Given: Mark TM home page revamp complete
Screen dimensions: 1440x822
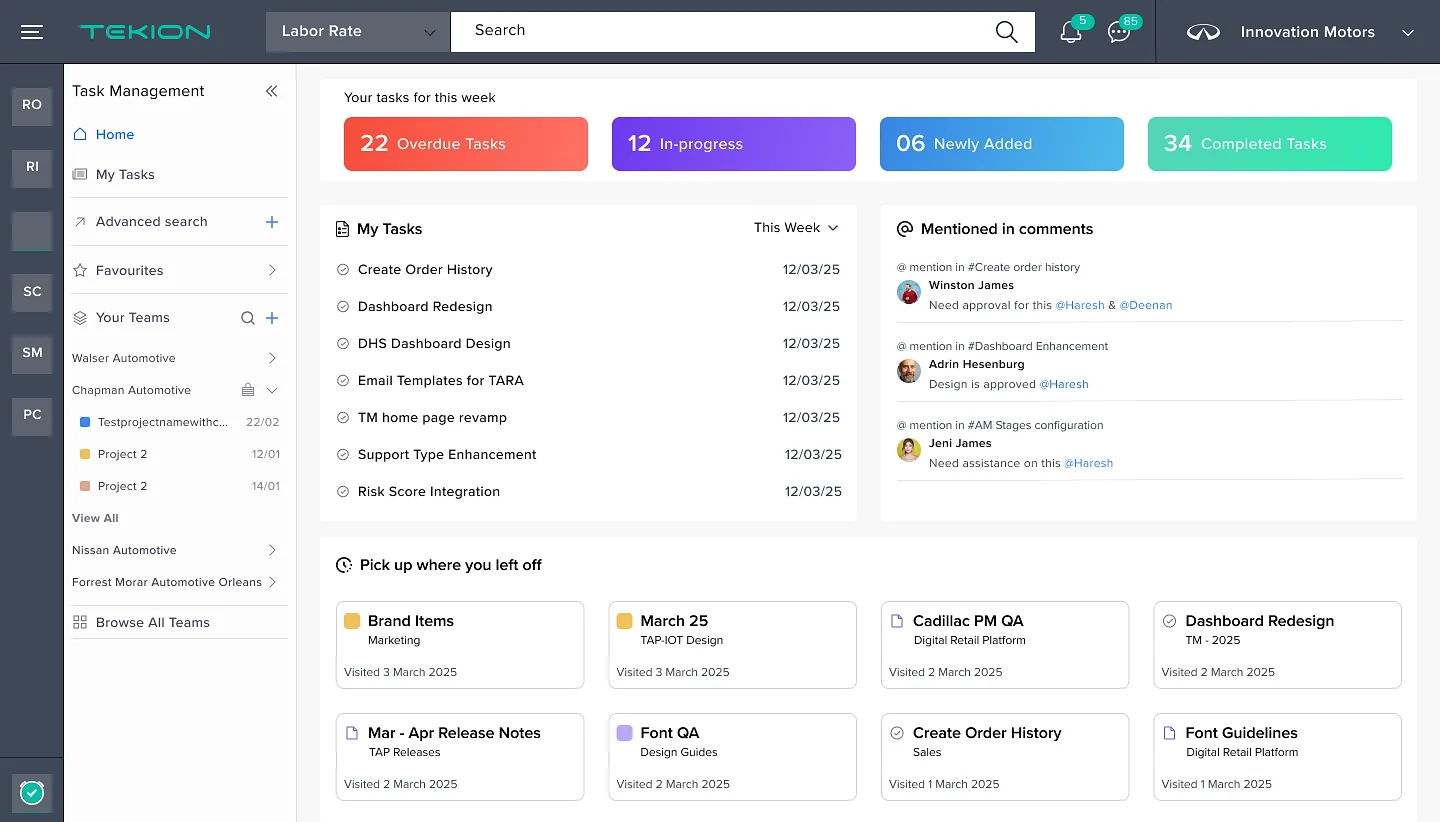Looking at the screenshot, I should [343, 418].
